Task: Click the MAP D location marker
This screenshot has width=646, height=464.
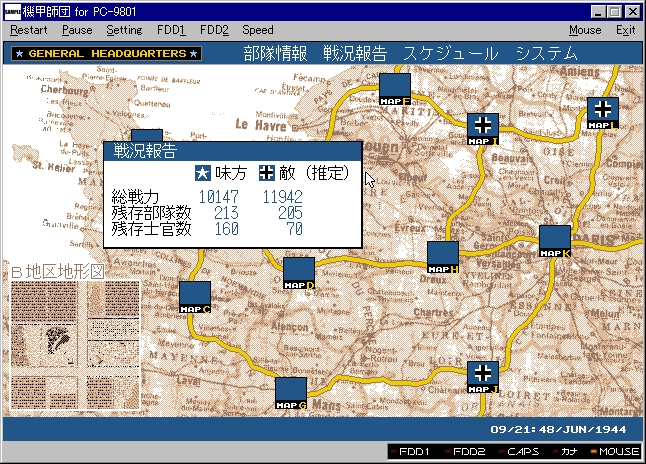Action: pos(298,272)
